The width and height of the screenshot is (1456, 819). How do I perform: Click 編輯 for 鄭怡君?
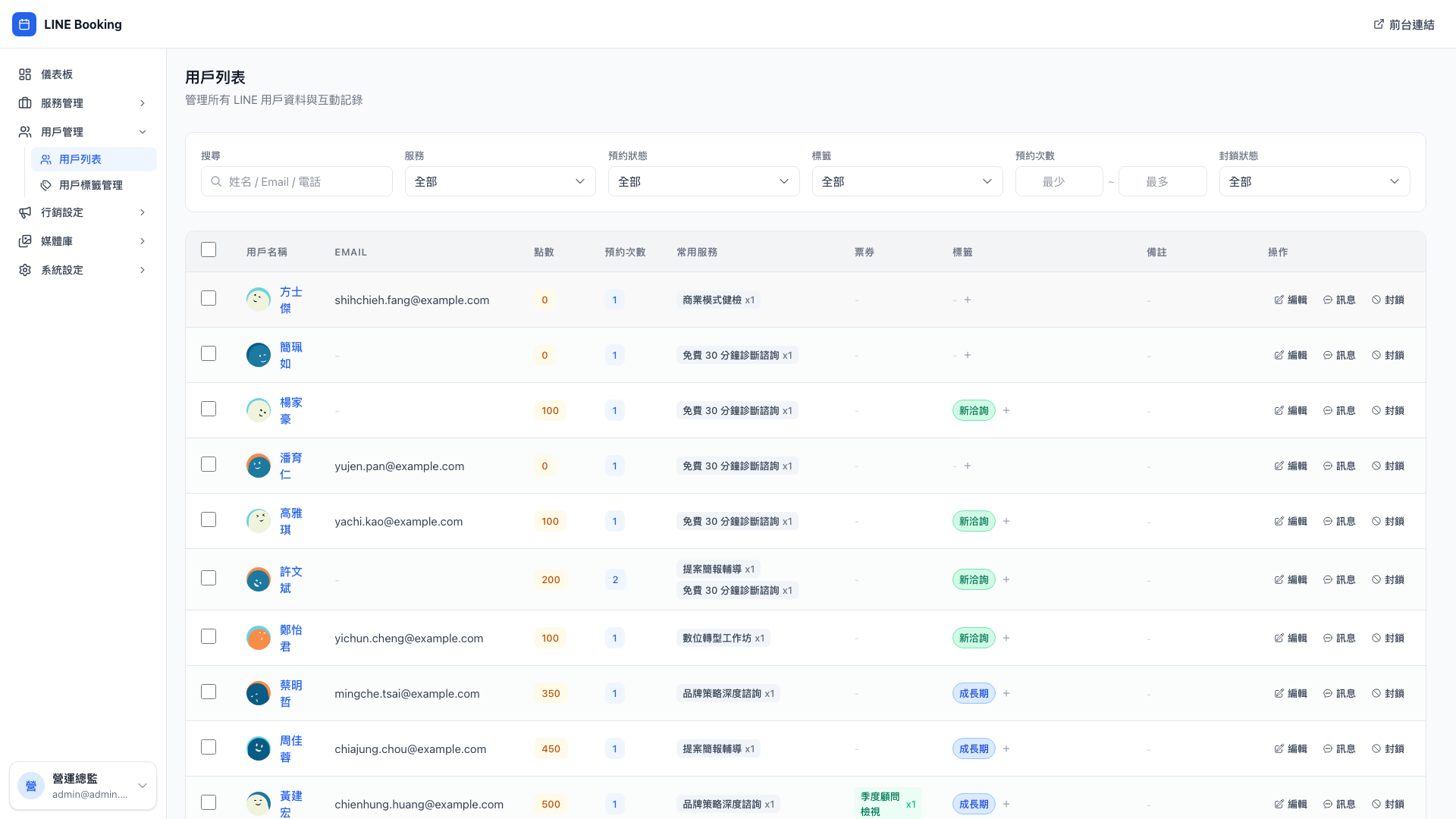1291,638
